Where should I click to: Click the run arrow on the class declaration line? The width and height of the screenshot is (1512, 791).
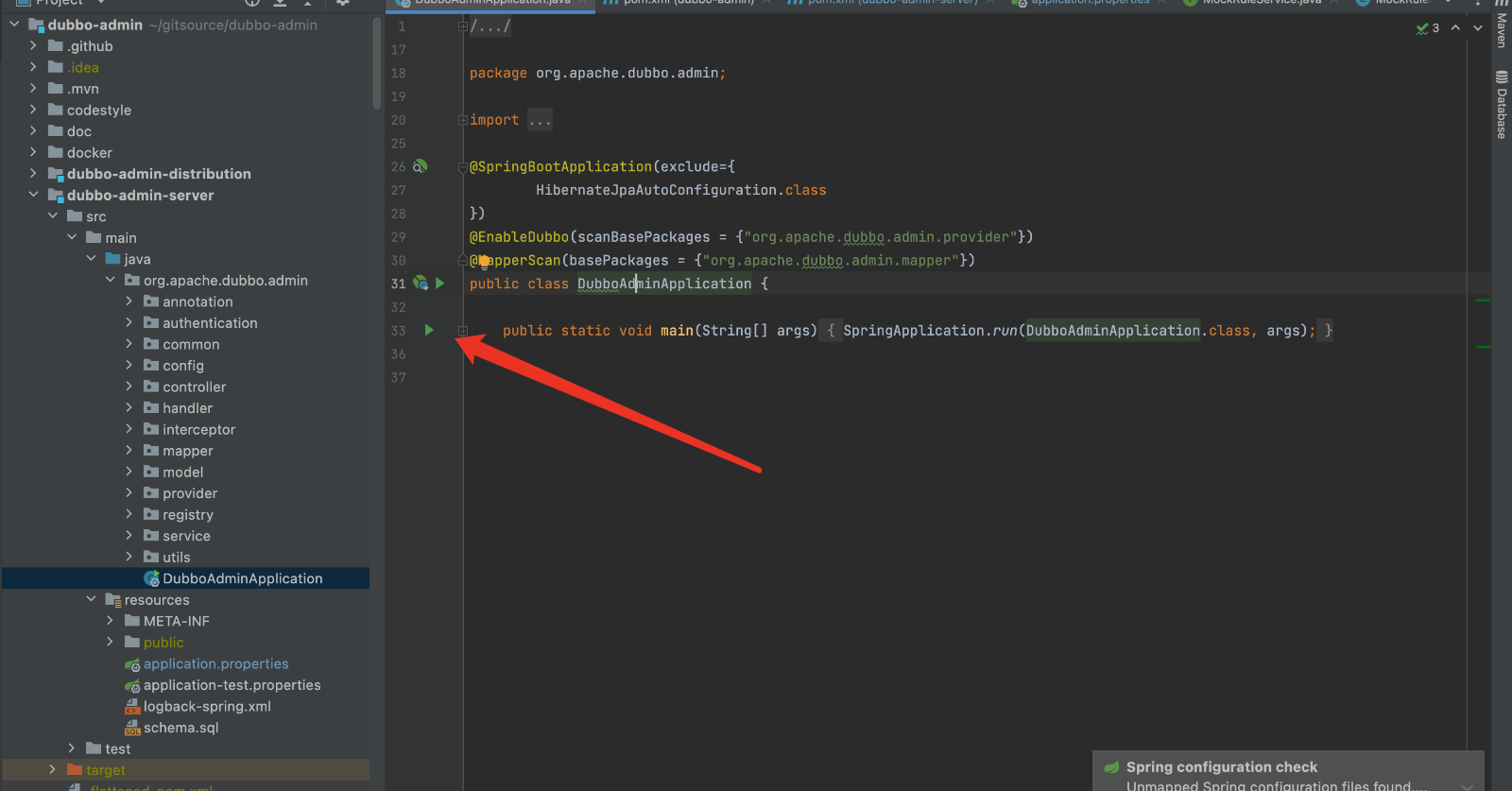pos(439,283)
